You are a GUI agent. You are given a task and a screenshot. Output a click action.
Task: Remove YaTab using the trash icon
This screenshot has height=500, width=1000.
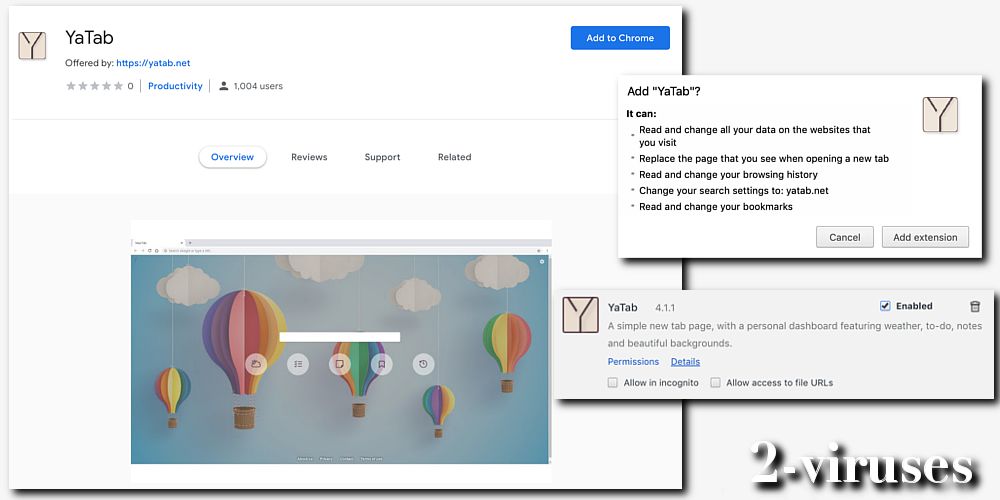974,307
